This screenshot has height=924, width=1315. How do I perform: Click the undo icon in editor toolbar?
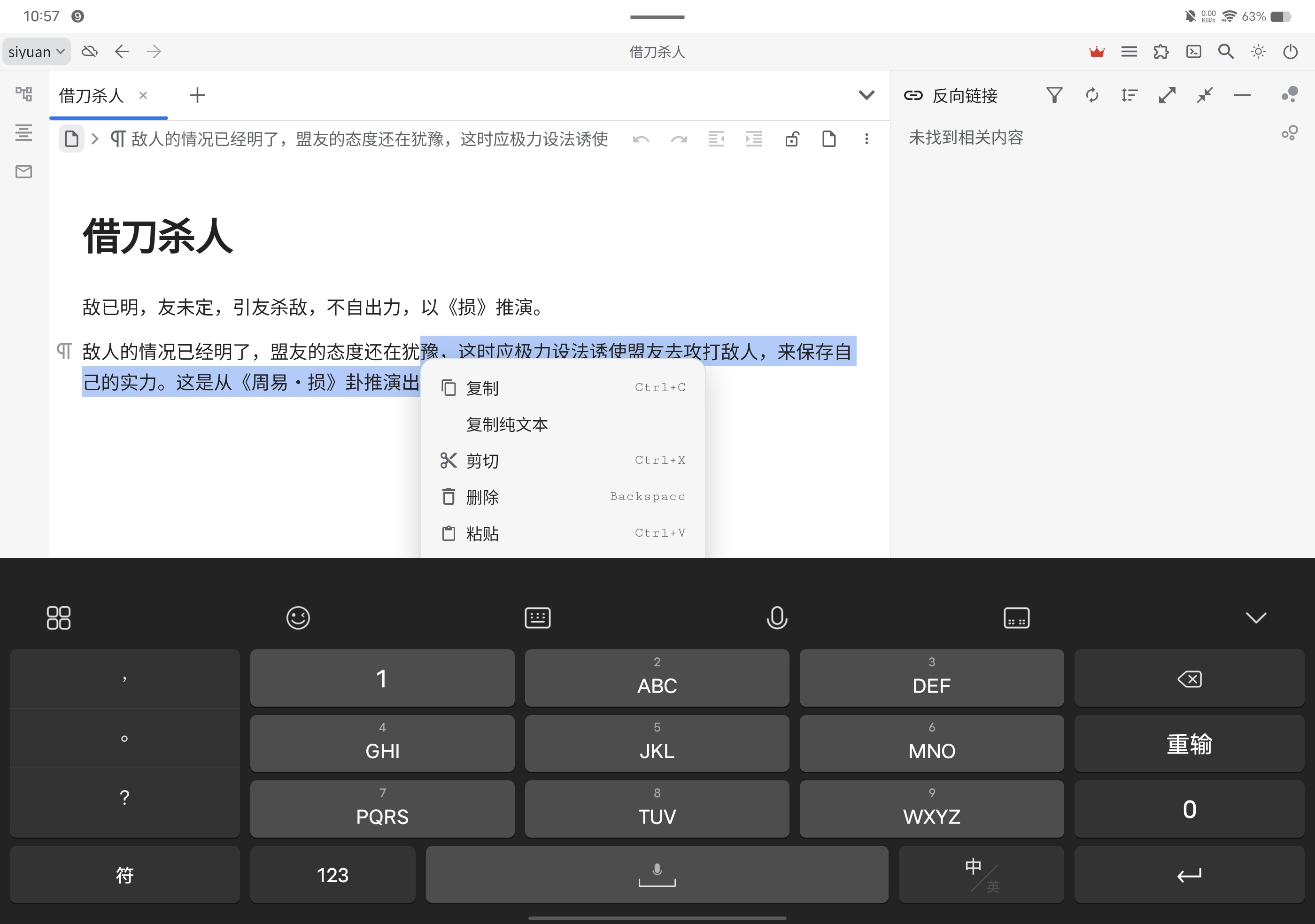tap(642, 139)
